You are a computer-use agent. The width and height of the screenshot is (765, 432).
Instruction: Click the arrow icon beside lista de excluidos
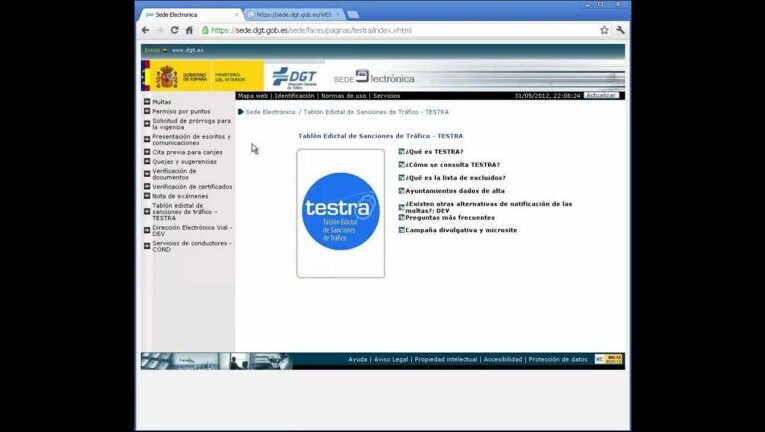coord(402,178)
